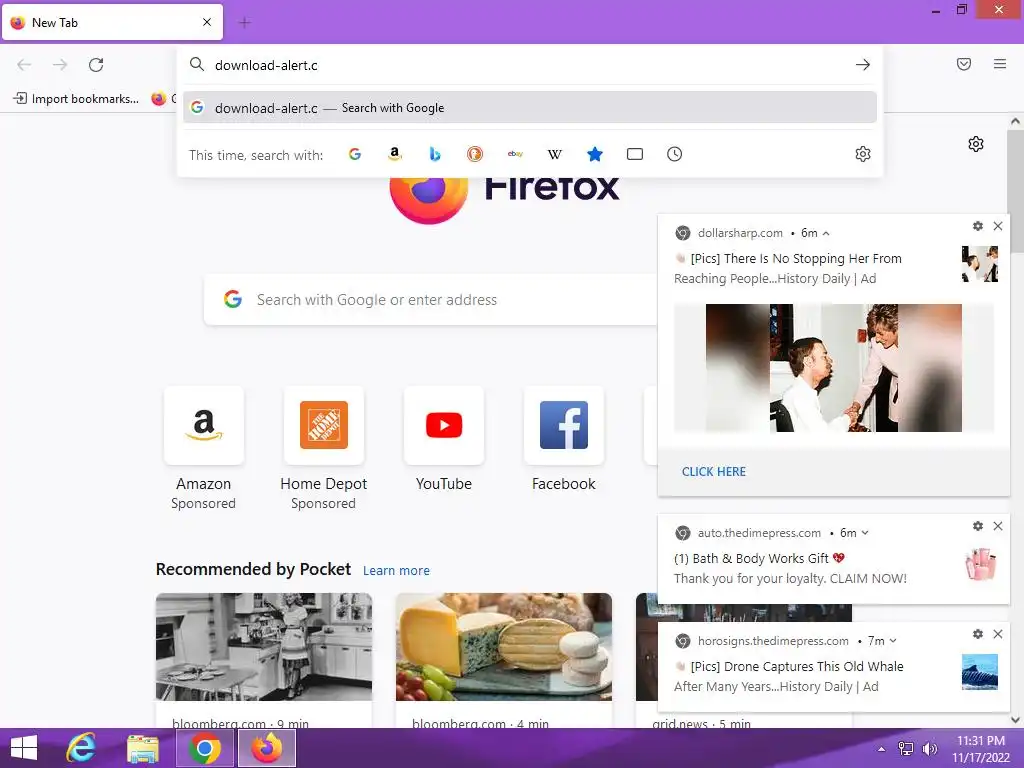The image size is (1024, 768).
Task: Focus the address bar text download-alert.c
Action: [266, 65]
